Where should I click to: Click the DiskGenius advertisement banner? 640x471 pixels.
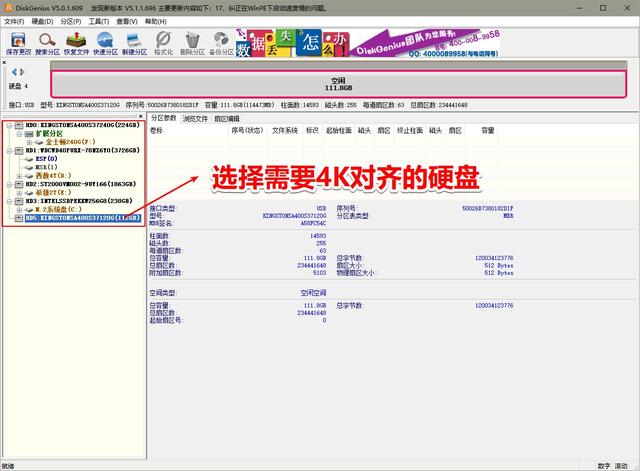coord(367,43)
